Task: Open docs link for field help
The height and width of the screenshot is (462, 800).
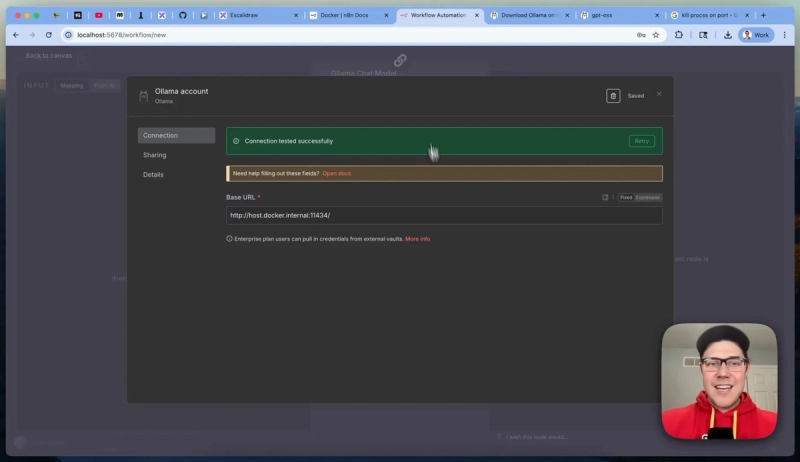Action: [336, 173]
